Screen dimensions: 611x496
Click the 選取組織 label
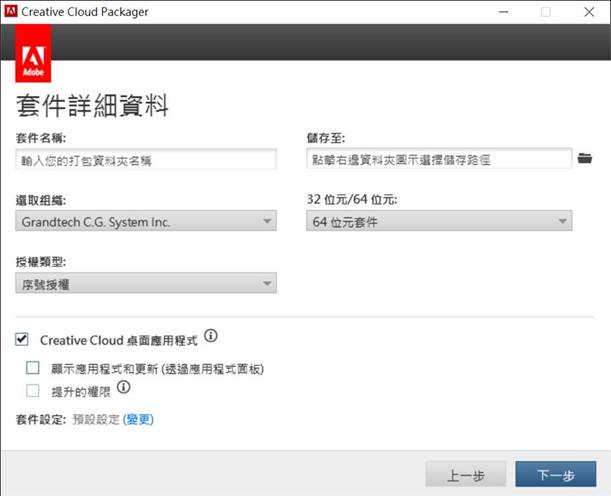pyautogui.click(x=41, y=200)
